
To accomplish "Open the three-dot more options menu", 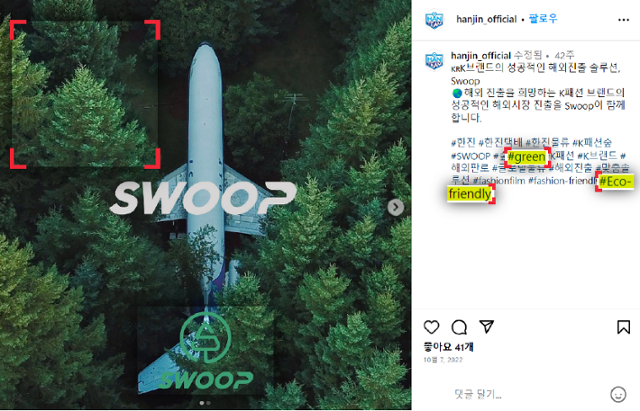I will (x=623, y=20).
